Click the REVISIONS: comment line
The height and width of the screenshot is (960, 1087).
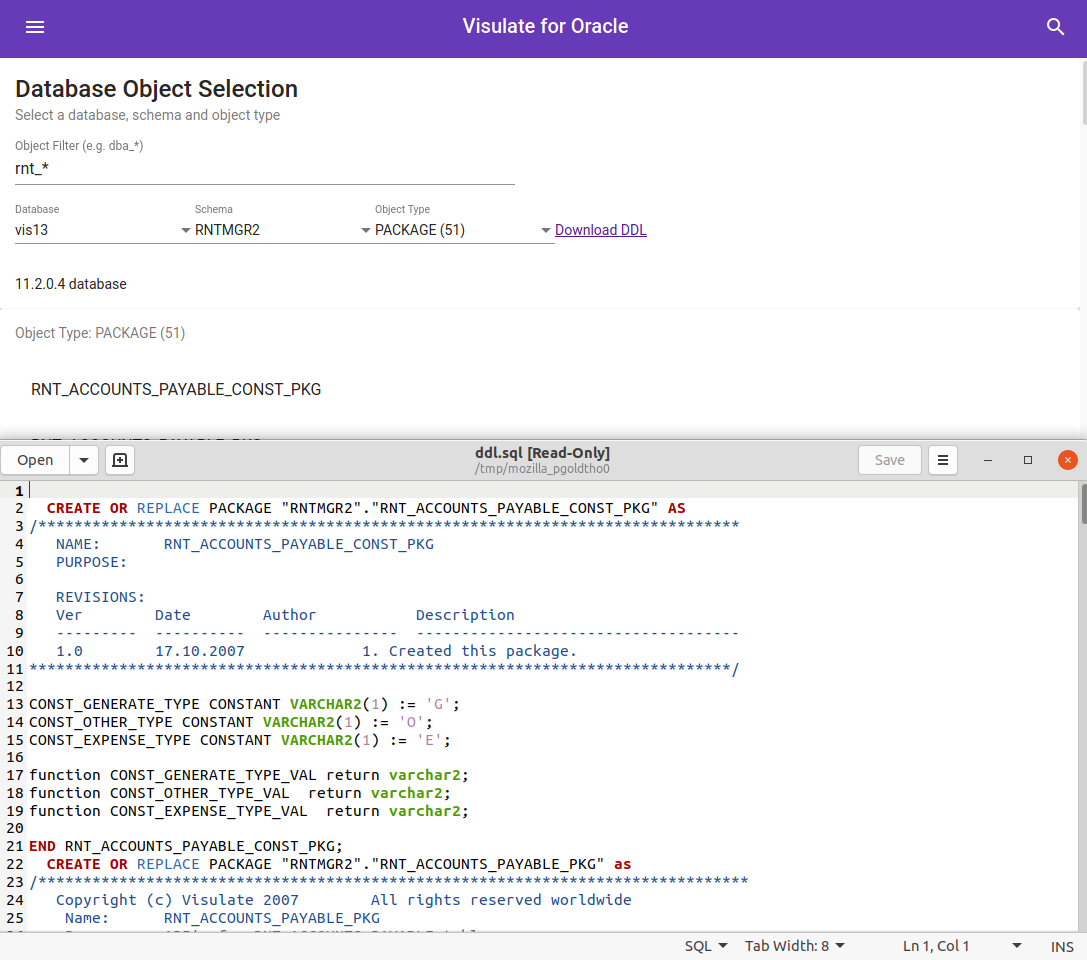point(101,597)
